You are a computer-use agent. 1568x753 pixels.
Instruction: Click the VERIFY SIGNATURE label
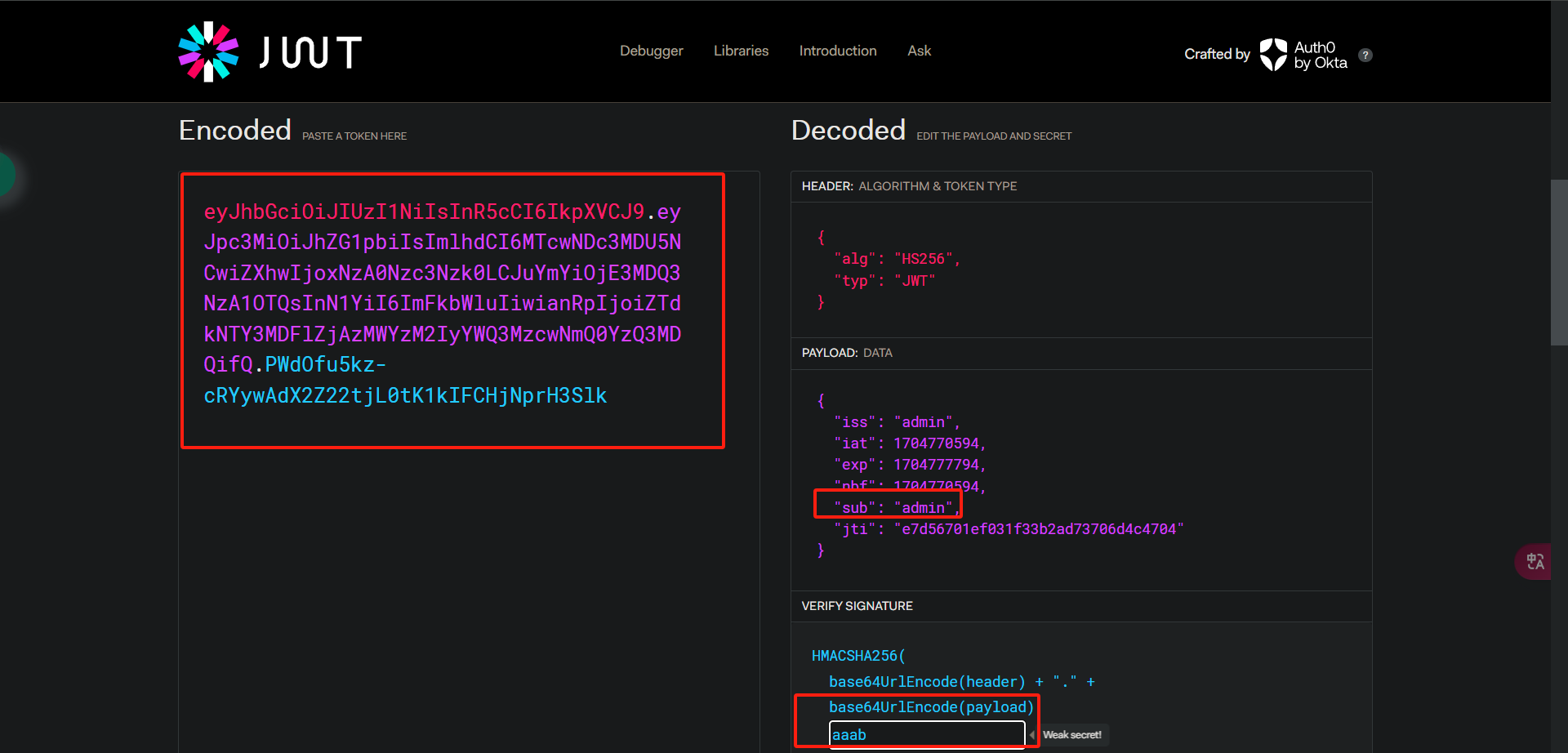[x=857, y=606]
